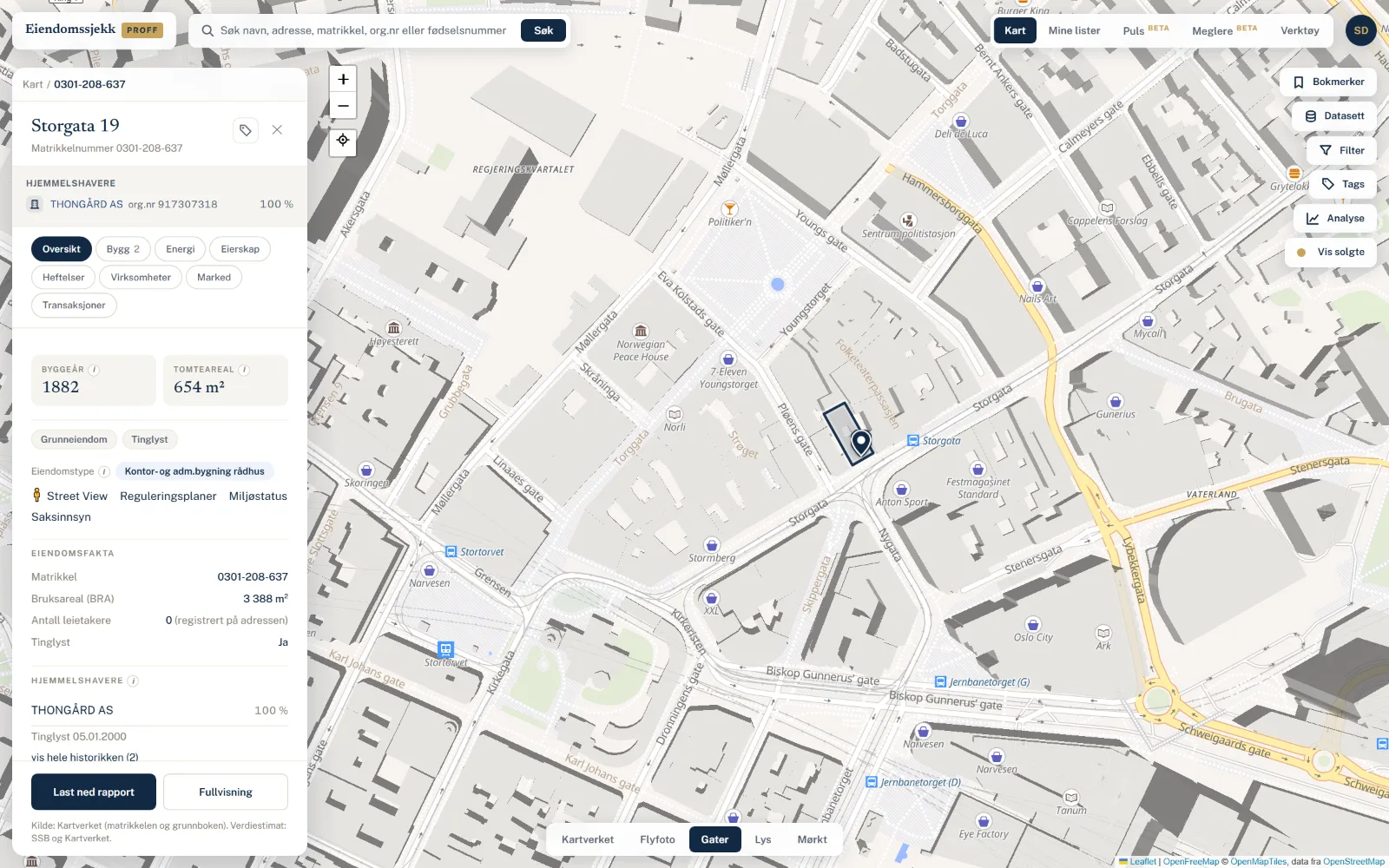Click the Street View pegman icon

click(x=36, y=496)
